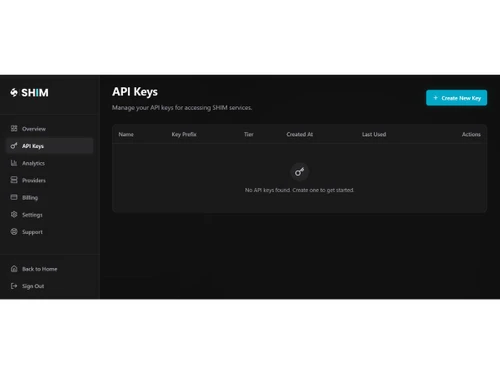Follow the Back to Home link
This screenshot has width=500, height=375.
tap(49, 269)
